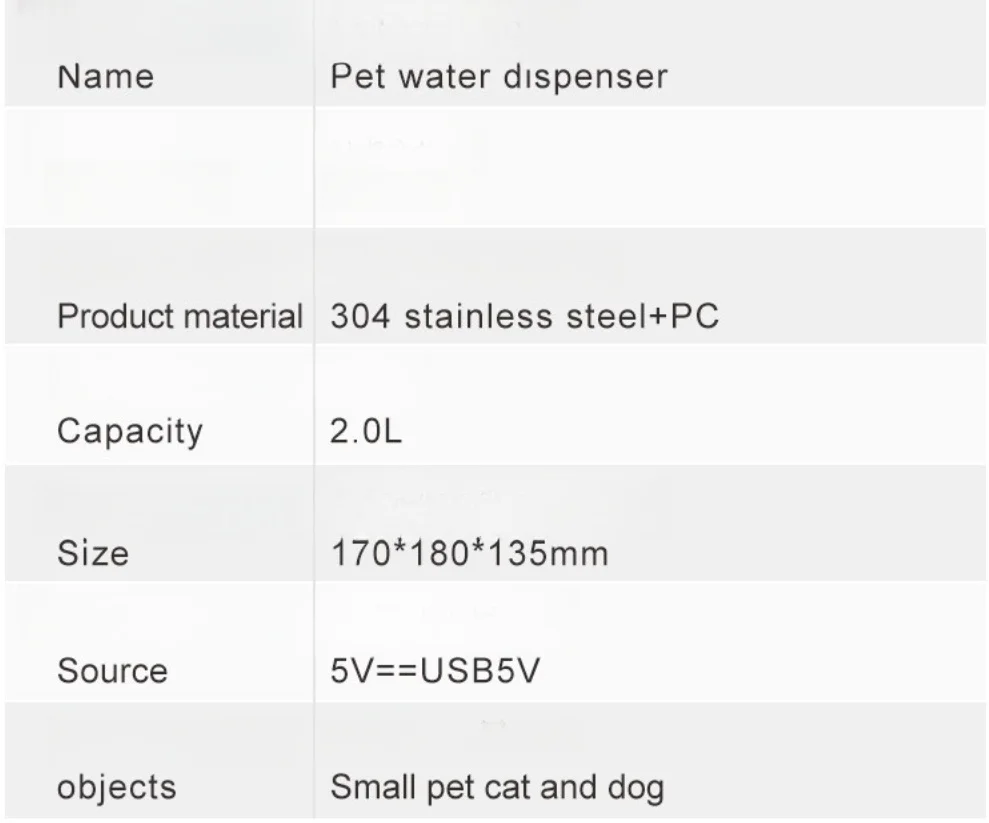Viewport: 989px width, 823px height.
Task: Click the 'Capacity' label
Action: click(129, 432)
